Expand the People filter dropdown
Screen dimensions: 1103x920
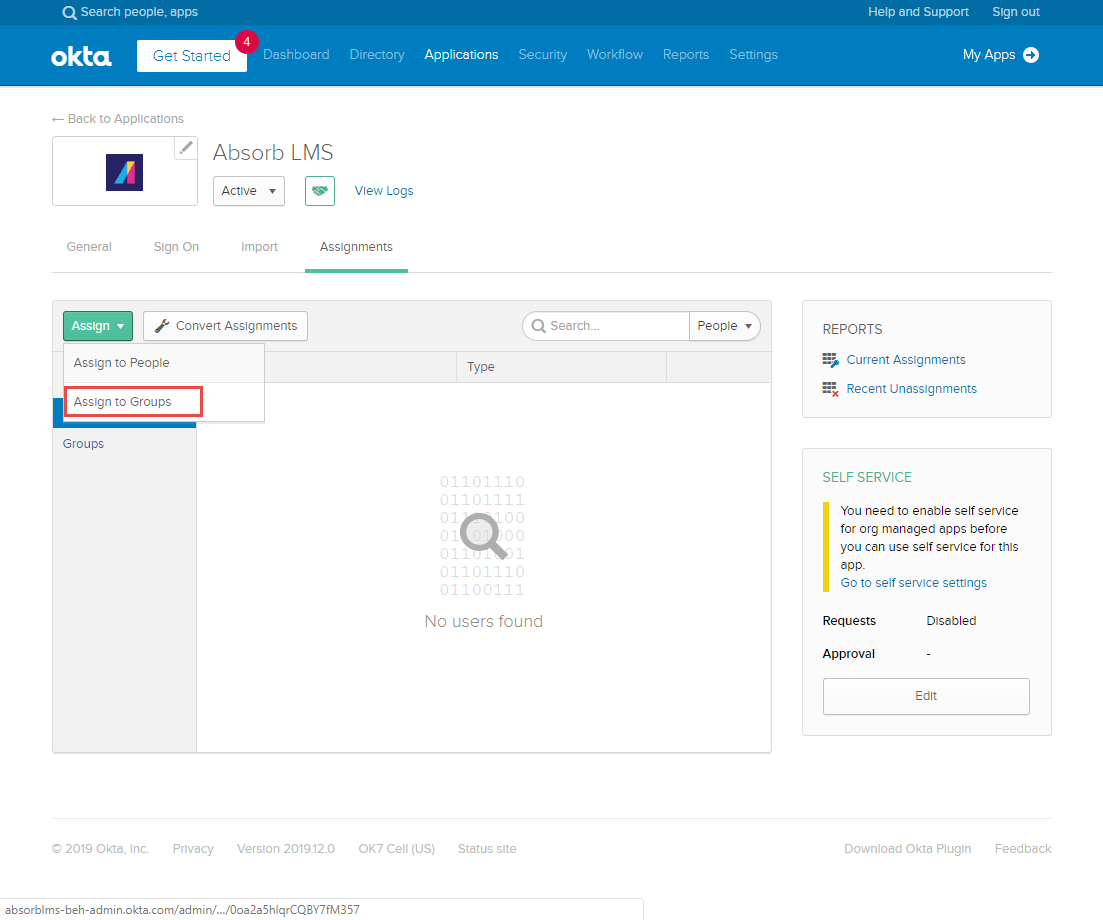coord(725,326)
